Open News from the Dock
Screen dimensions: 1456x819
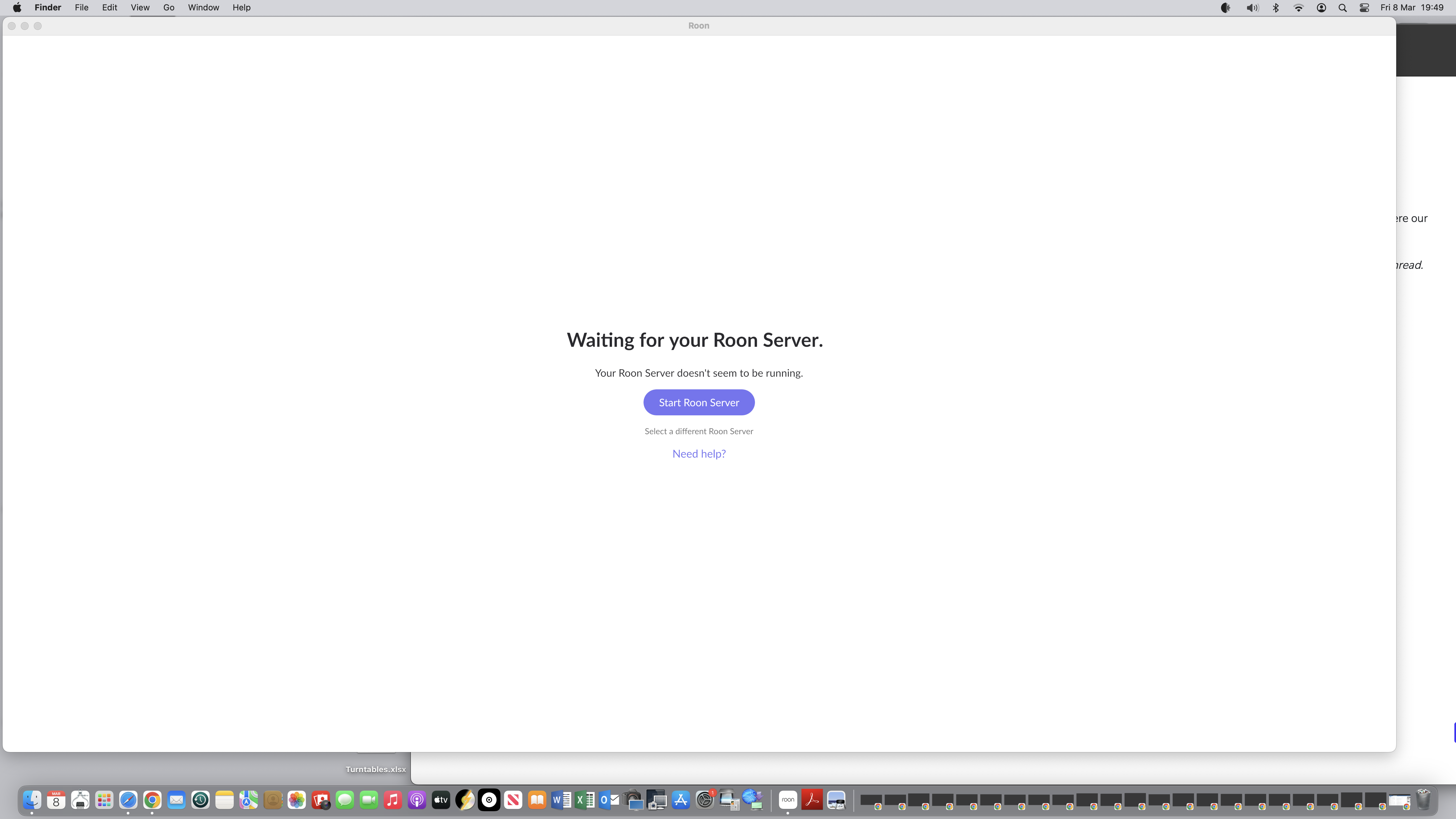[513, 800]
